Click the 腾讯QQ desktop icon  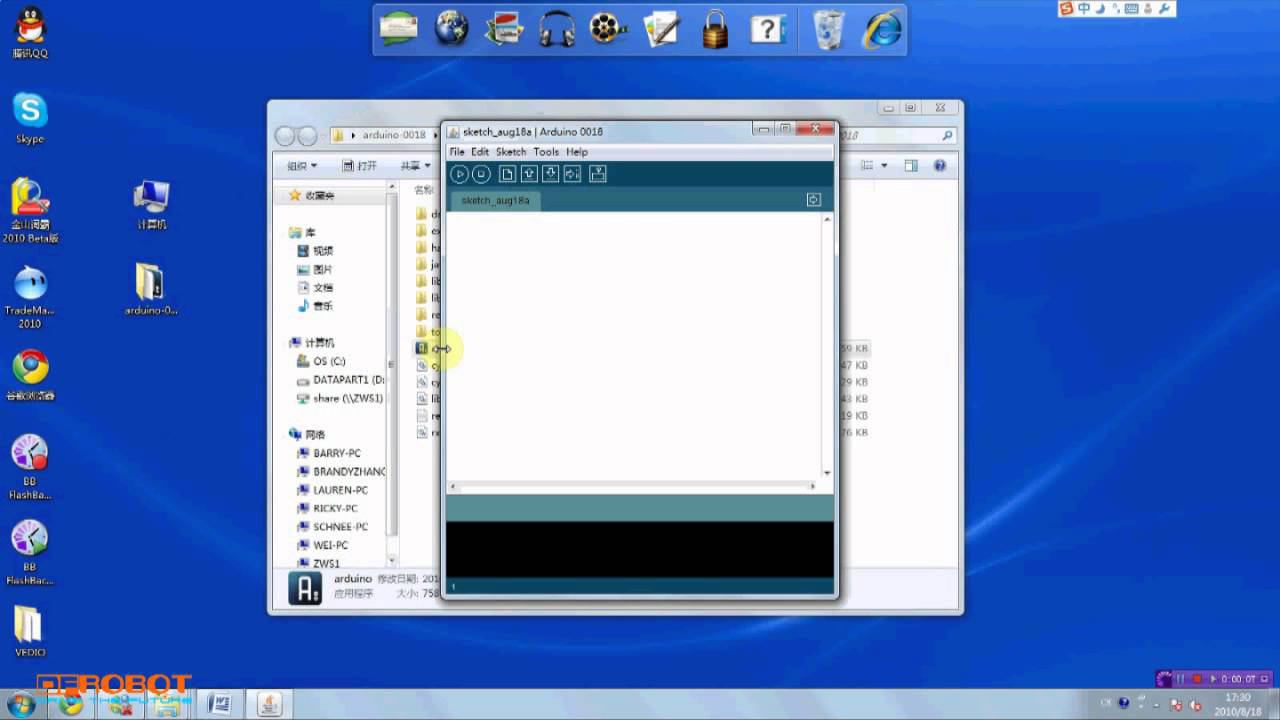(30, 33)
